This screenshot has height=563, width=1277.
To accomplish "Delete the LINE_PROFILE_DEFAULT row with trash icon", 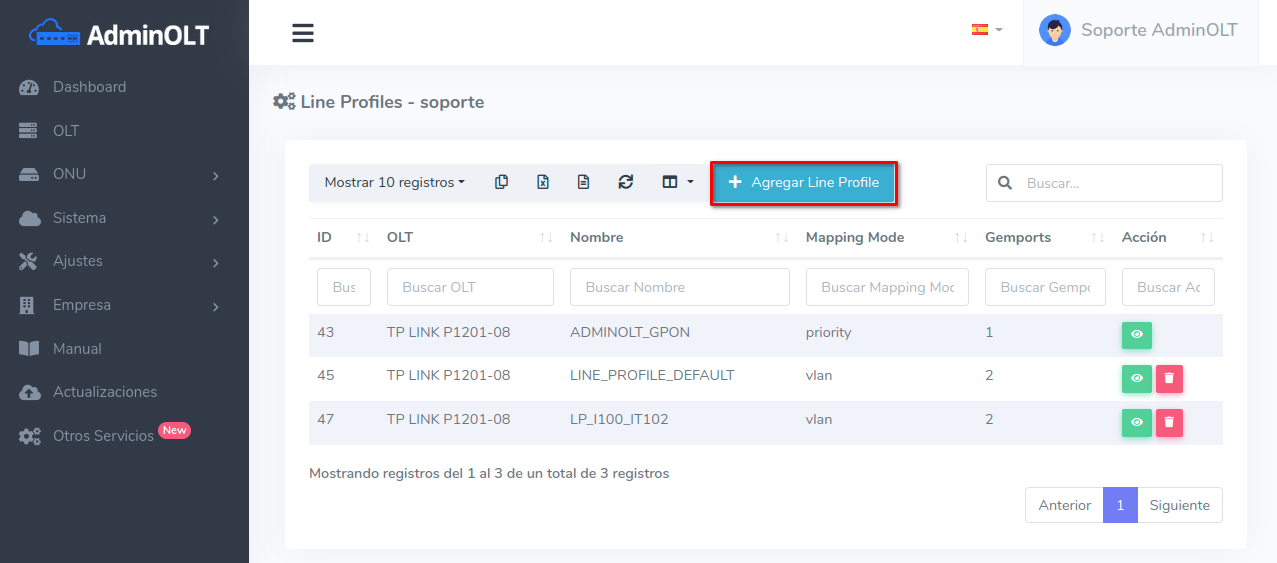I will (x=1169, y=379).
